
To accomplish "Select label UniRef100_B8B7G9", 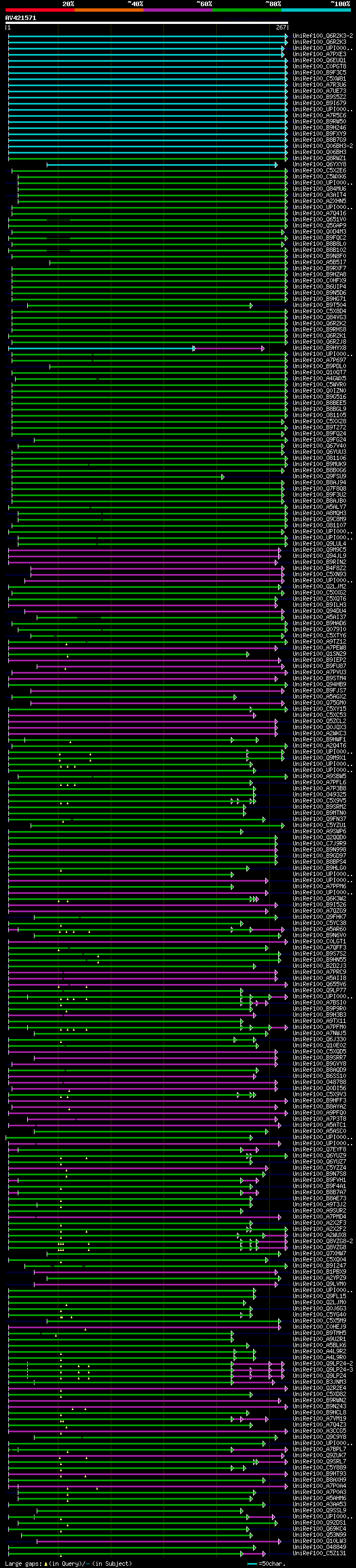I will pyautogui.click(x=319, y=140).
